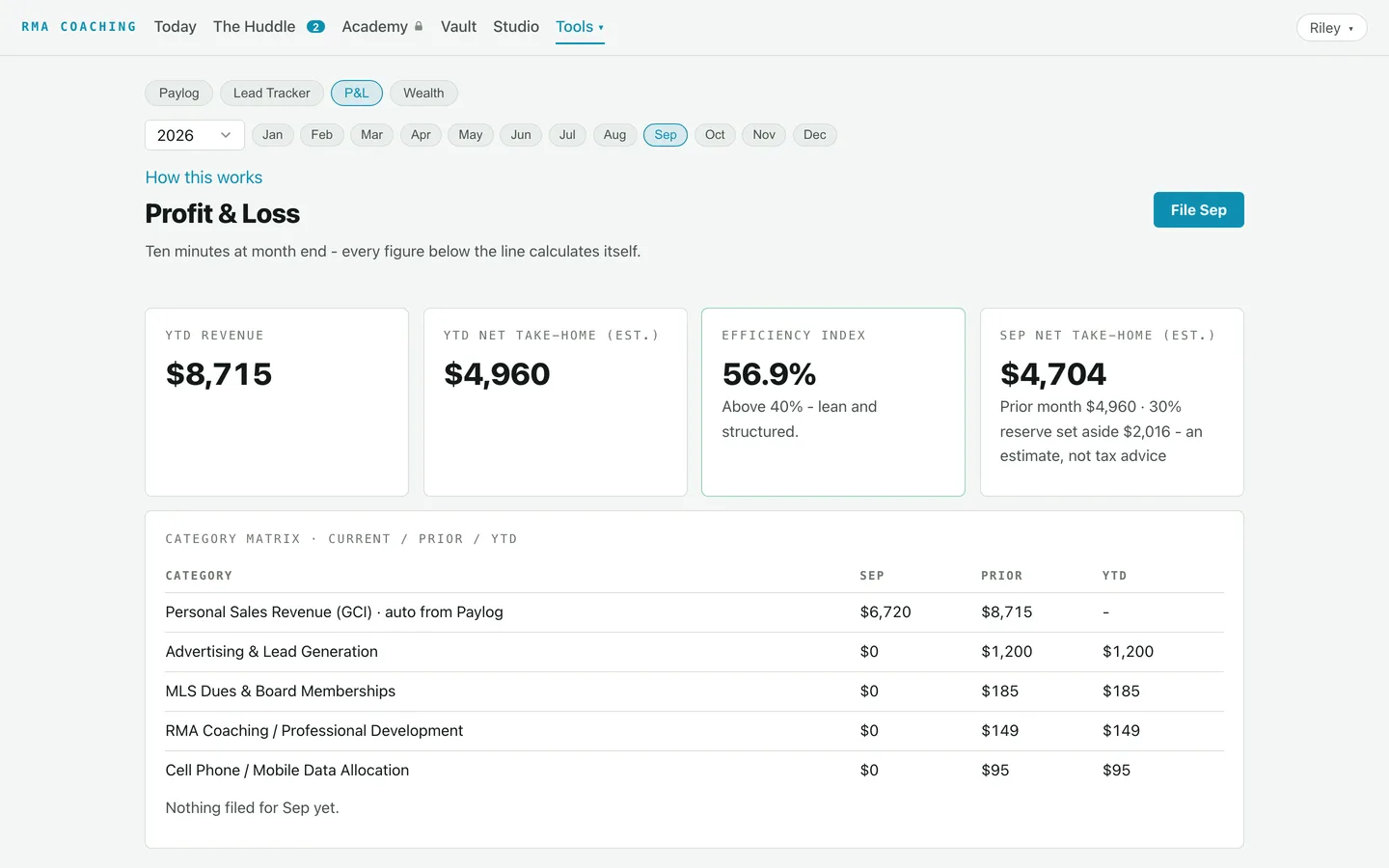Open the Studio page

516,27
